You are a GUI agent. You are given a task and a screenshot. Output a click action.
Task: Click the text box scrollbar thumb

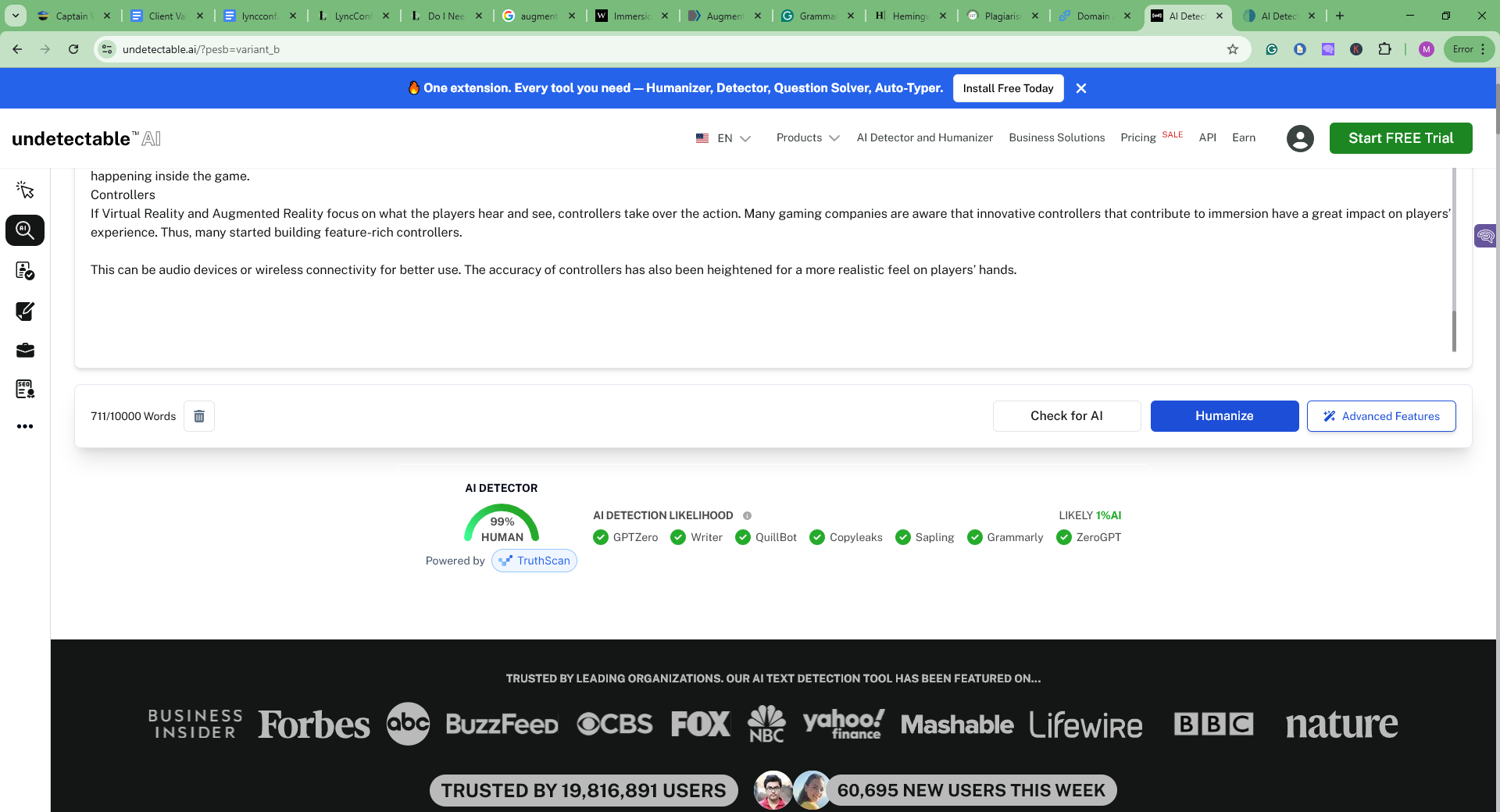1454,331
